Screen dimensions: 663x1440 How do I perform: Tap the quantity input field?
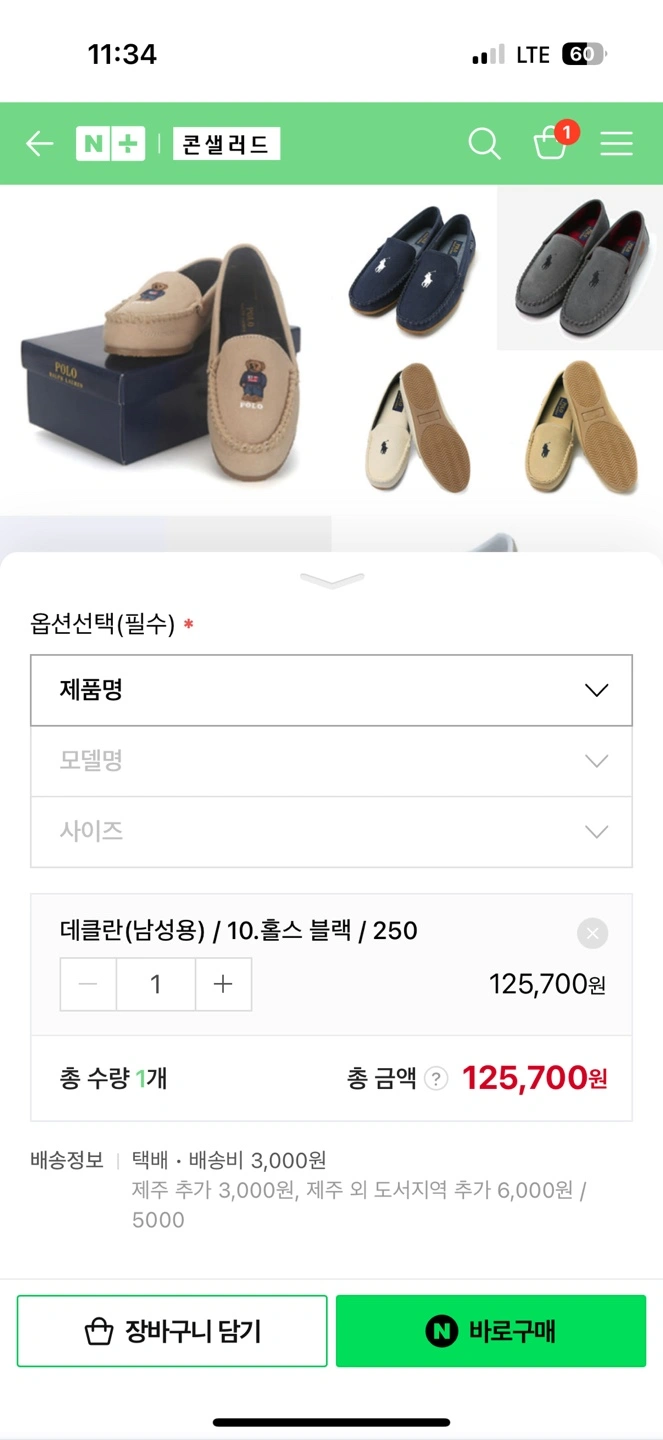tap(155, 984)
